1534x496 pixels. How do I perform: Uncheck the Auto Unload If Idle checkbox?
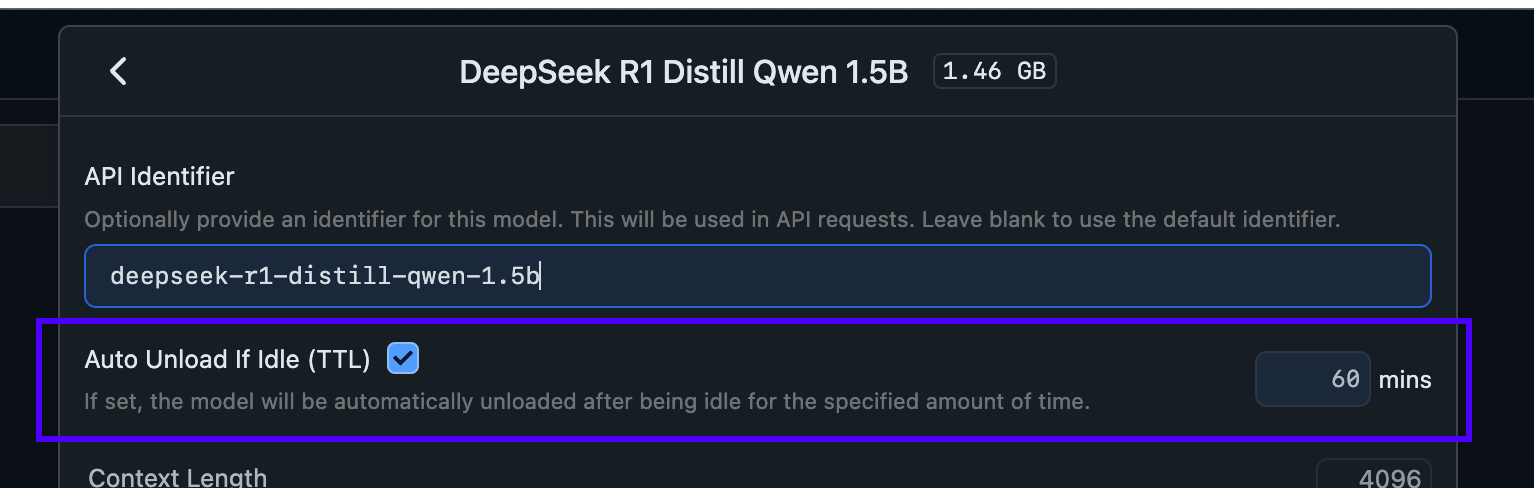[x=403, y=358]
